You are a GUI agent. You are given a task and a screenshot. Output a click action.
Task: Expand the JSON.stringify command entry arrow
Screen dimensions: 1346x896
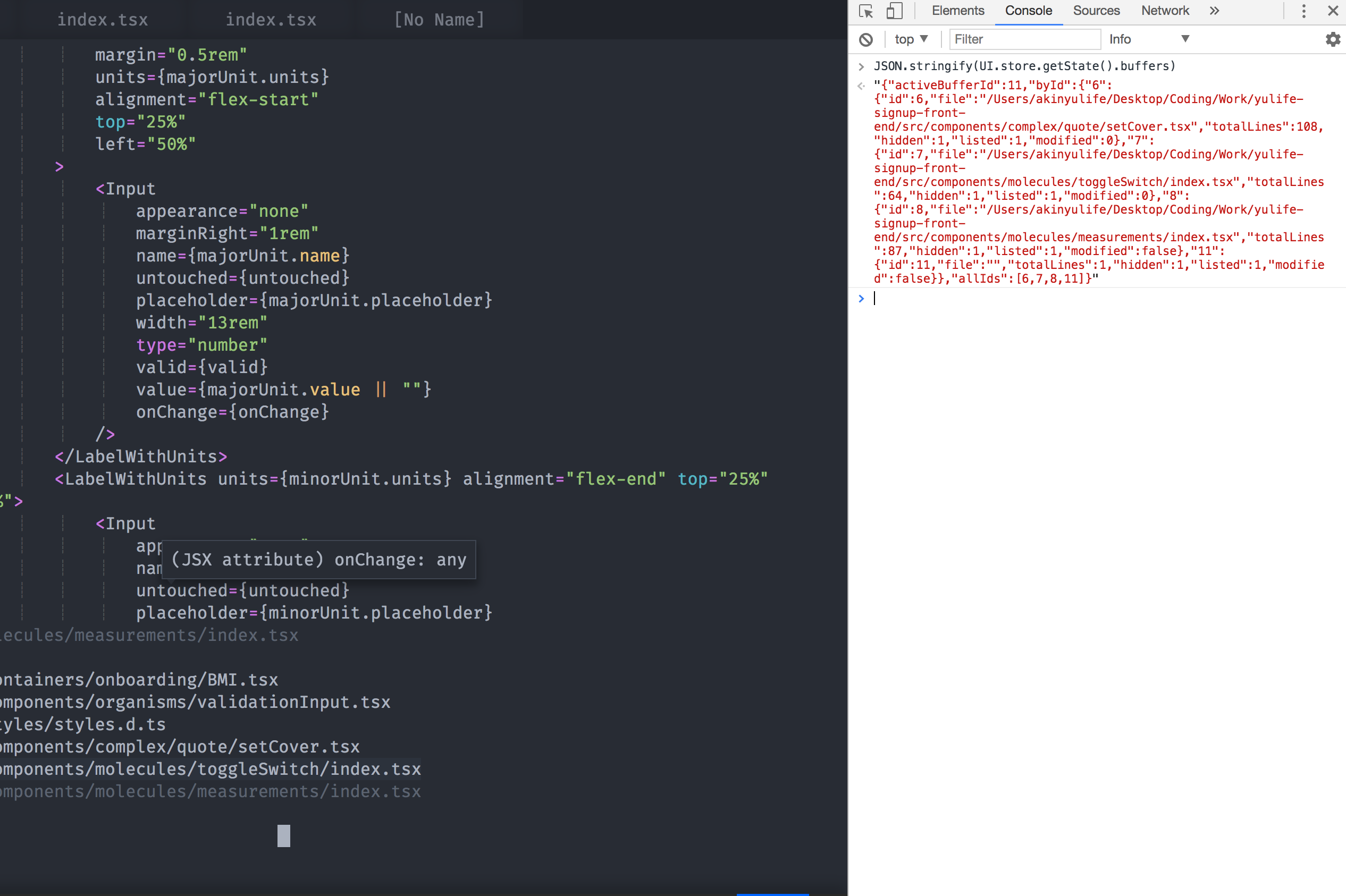[x=861, y=67]
